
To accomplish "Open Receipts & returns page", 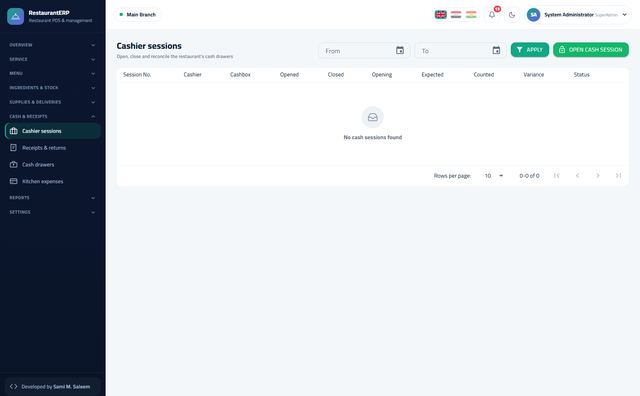I will 53,148.
